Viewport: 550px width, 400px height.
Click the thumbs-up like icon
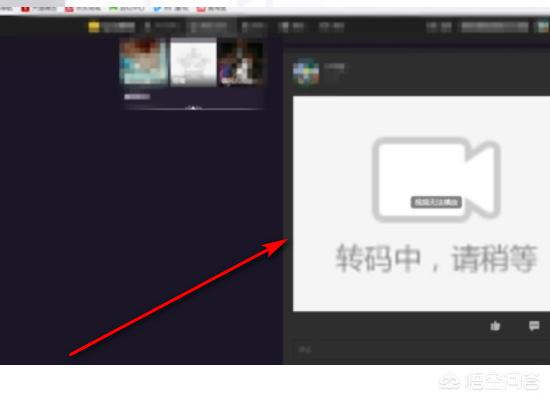tap(495, 326)
